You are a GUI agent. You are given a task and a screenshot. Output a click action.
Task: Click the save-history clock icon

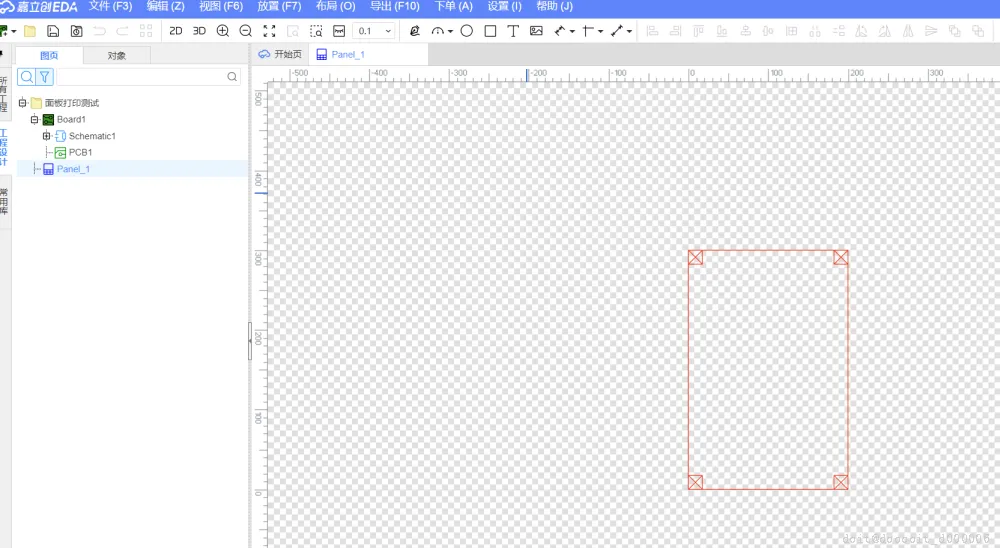77,31
